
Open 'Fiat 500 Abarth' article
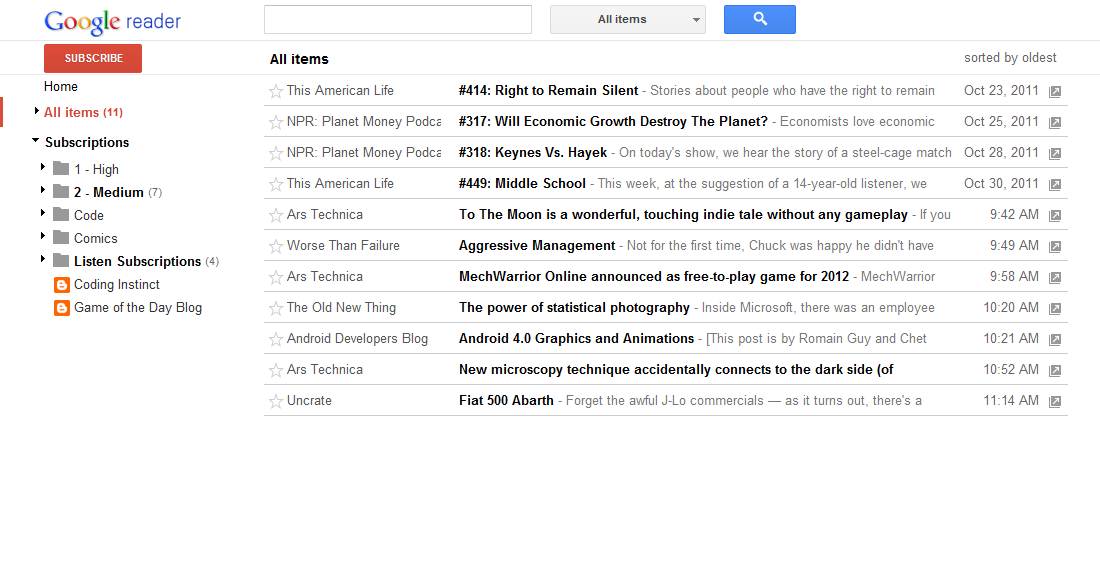click(x=506, y=401)
